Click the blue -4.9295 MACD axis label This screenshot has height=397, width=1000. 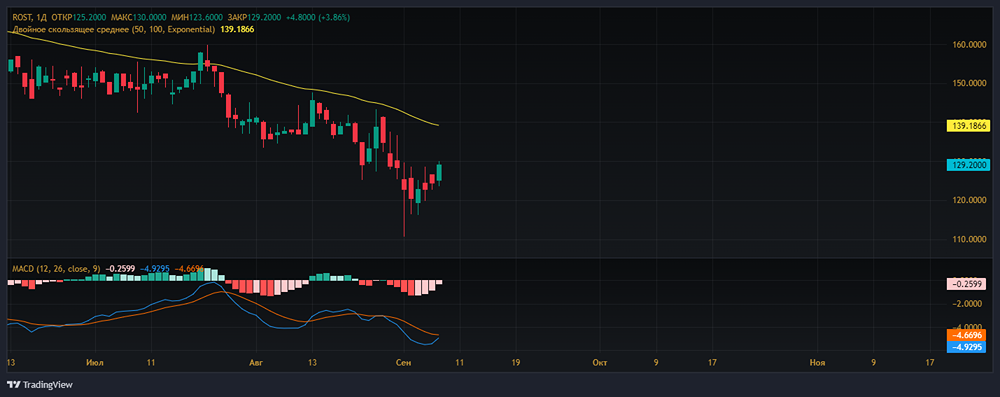click(967, 347)
